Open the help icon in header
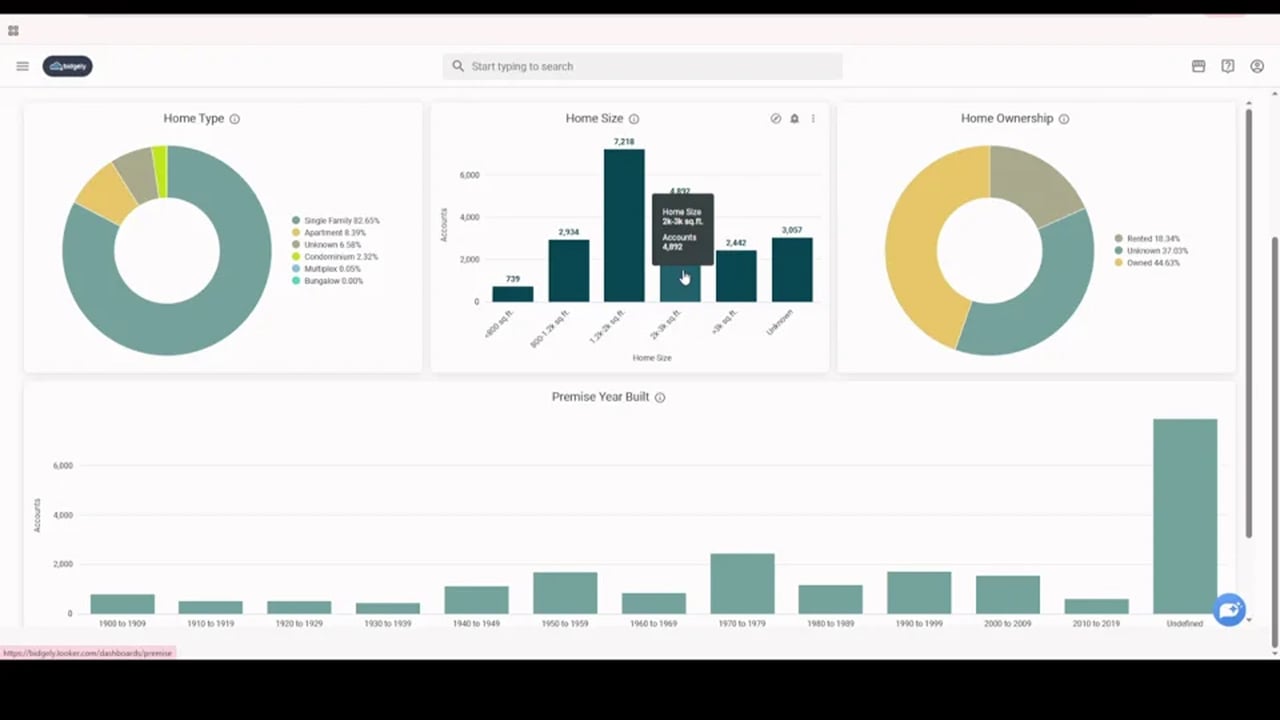This screenshot has height=720, width=1280. coord(1228,66)
